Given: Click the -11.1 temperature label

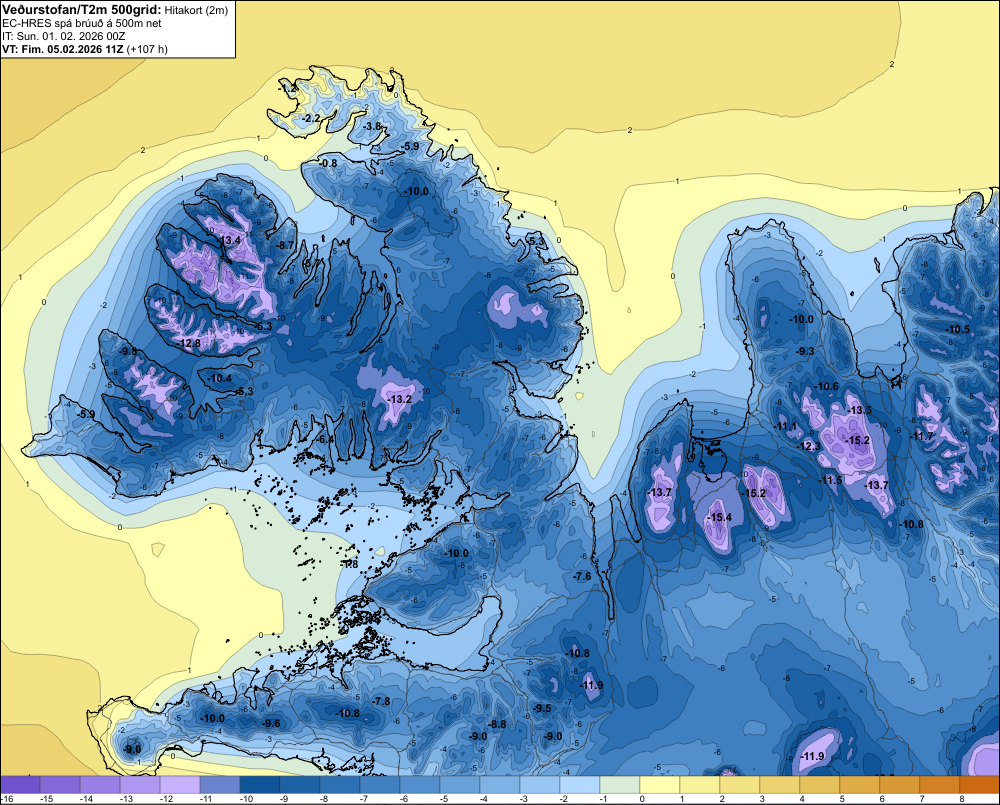Looking at the screenshot, I should pos(785,426).
